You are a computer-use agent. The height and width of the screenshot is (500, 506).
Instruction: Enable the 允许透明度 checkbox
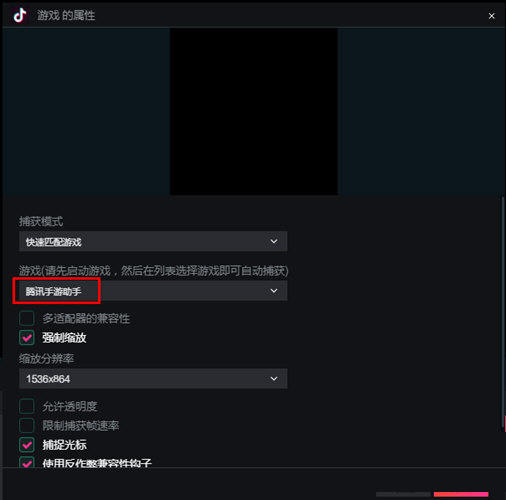pyautogui.click(x=27, y=406)
